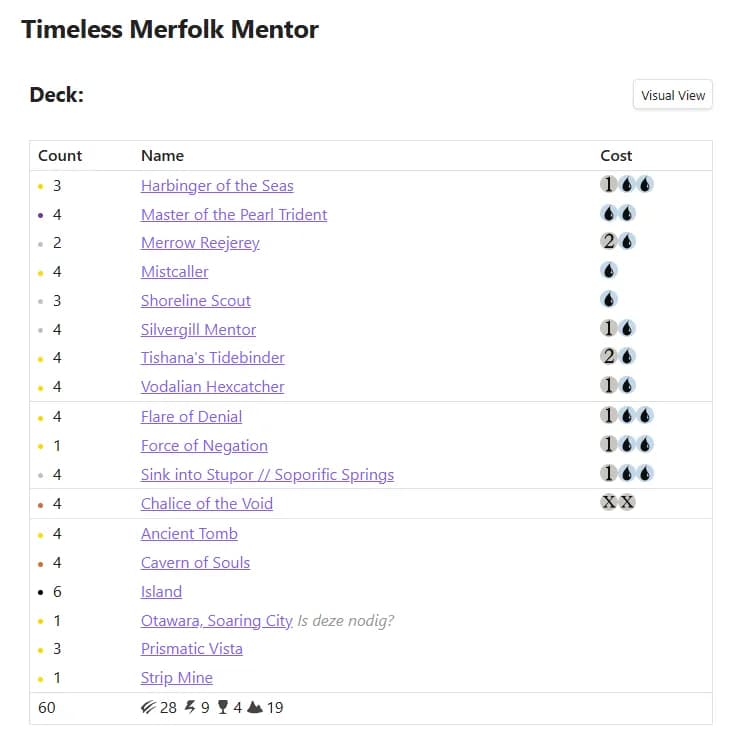This screenshot has height=741, width=736.
Task: Click the purple dot beside Master of the Pearl Trident
Action: tap(41, 215)
